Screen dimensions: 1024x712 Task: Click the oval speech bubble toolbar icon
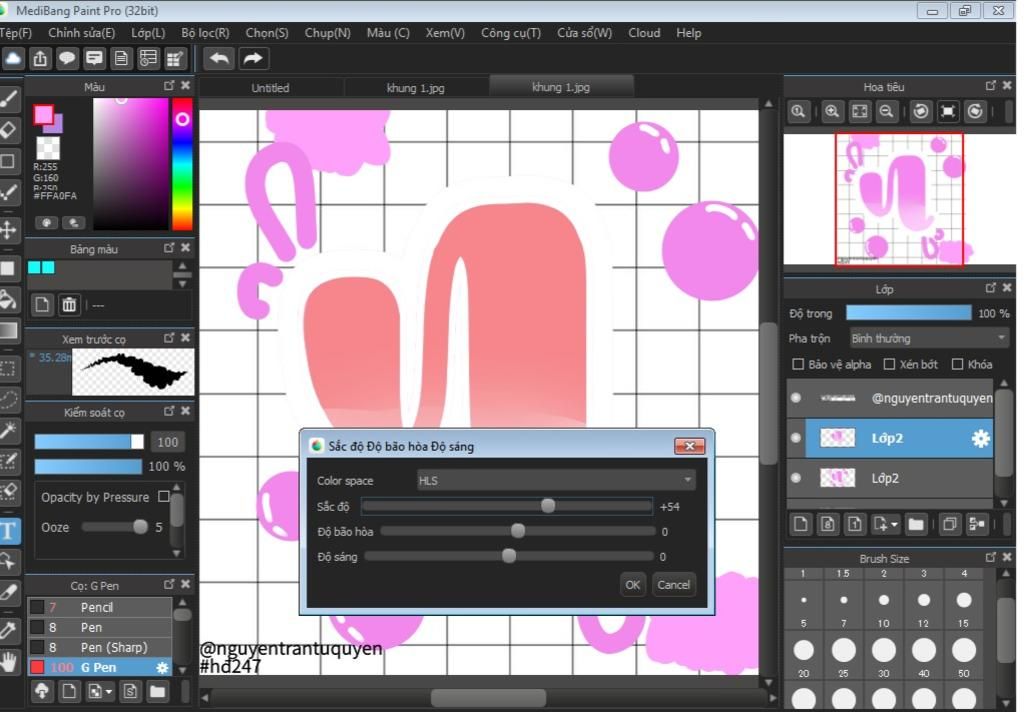point(67,59)
